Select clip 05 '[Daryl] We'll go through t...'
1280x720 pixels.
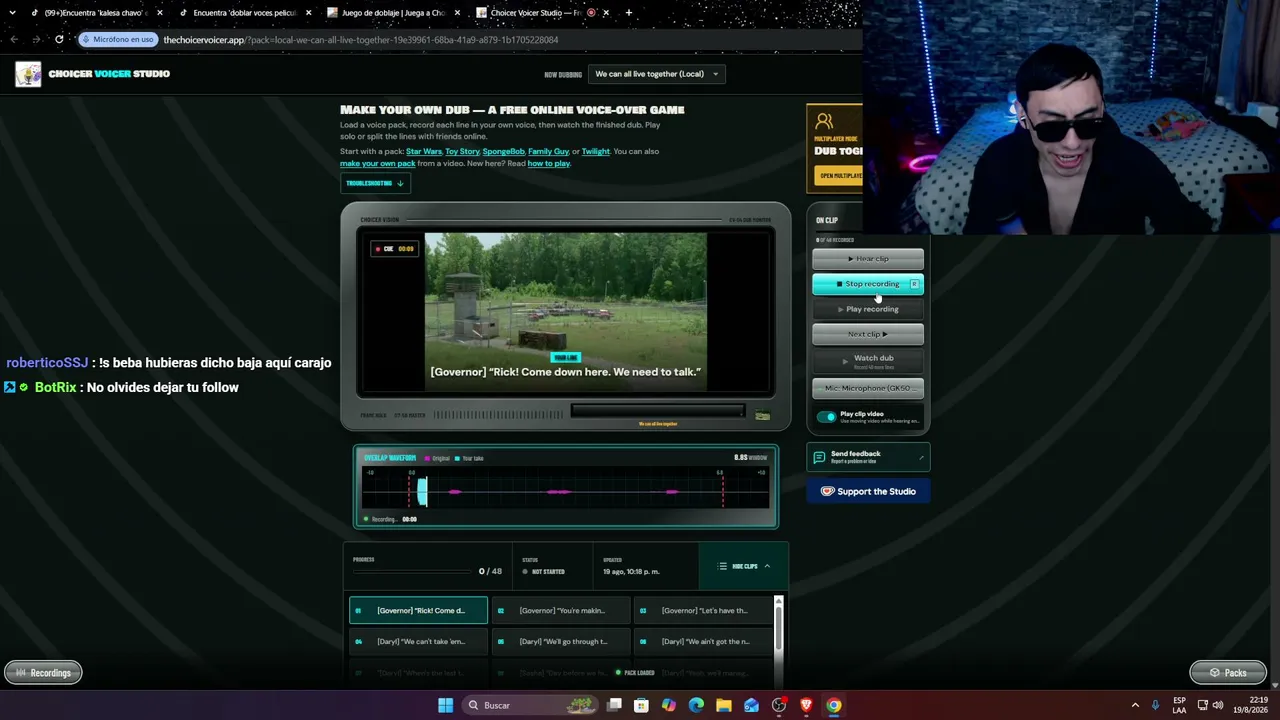[x=561, y=642]
